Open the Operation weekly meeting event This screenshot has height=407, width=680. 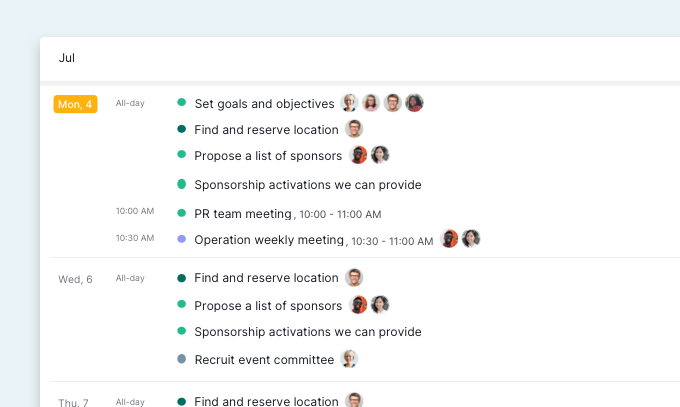[x=269, y=240]
